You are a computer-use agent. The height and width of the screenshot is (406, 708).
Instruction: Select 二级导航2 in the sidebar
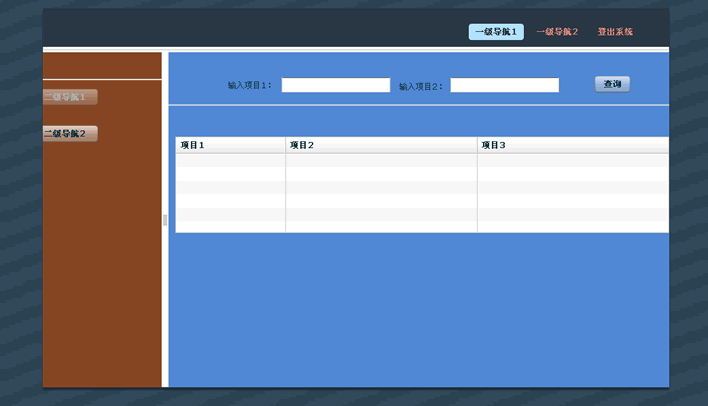coord(70,133)
